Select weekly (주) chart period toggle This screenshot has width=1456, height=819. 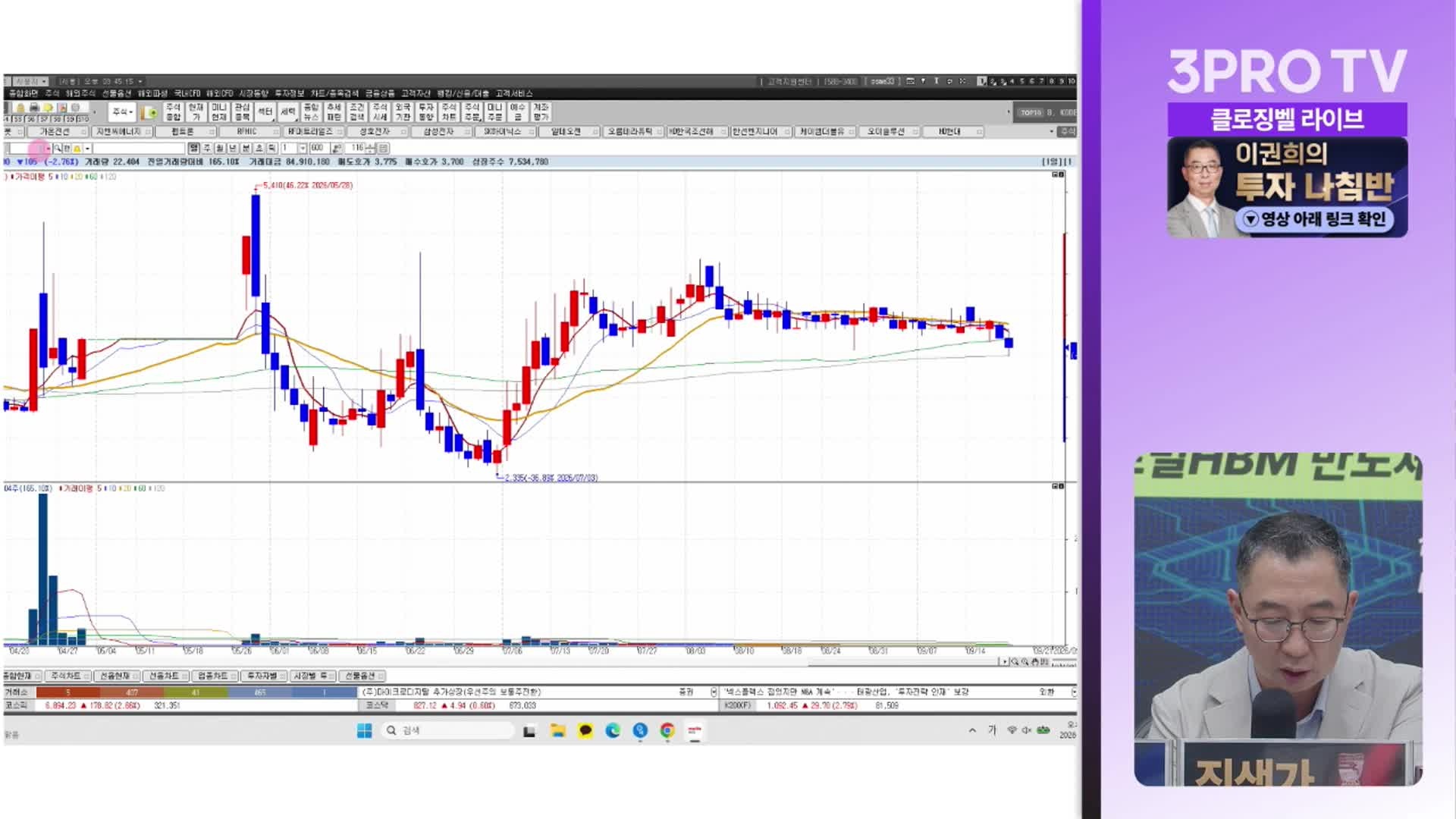point(207,148)
